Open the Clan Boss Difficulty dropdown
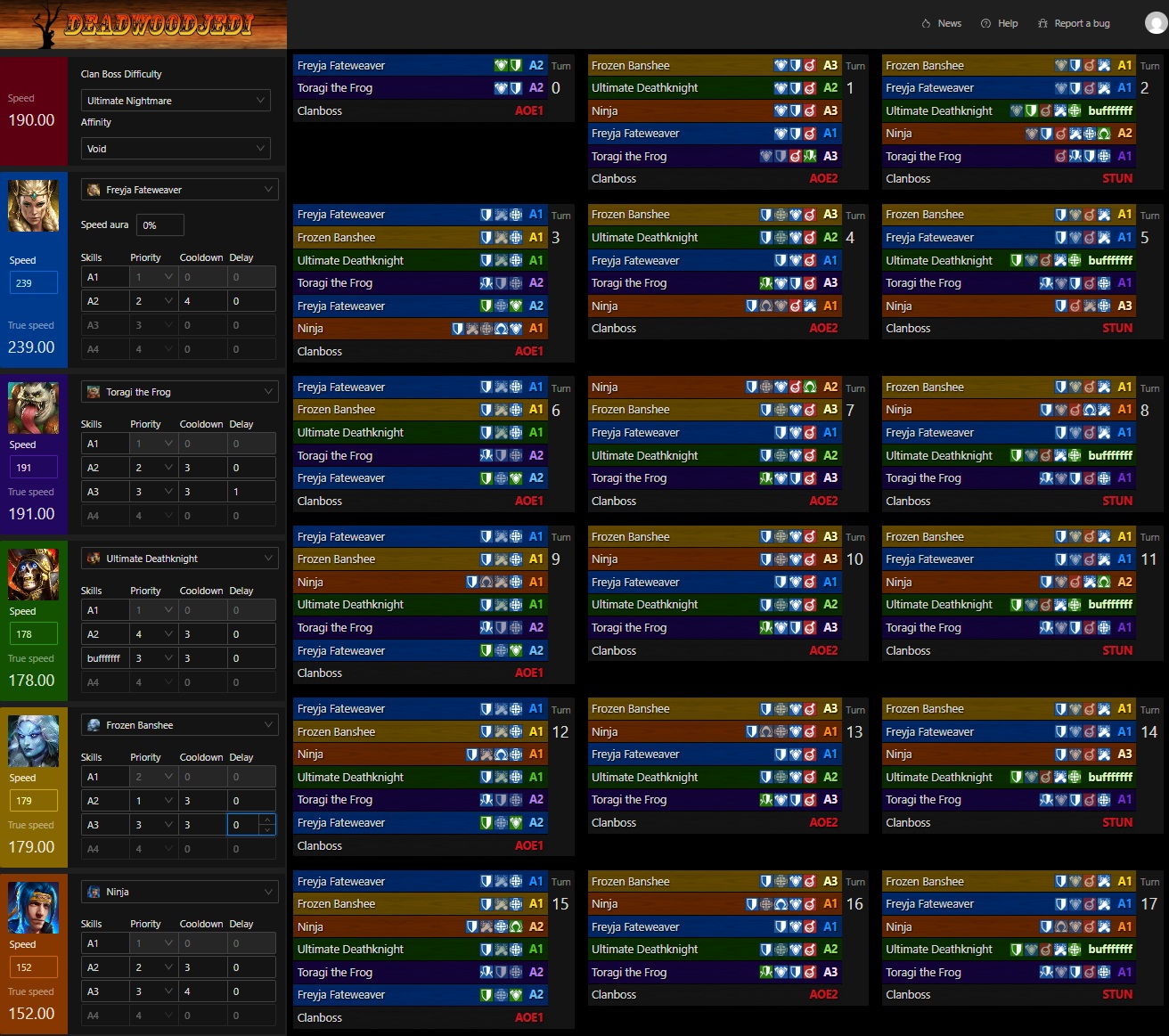This screenshot has height=1036, width=1169. (176, 101)
